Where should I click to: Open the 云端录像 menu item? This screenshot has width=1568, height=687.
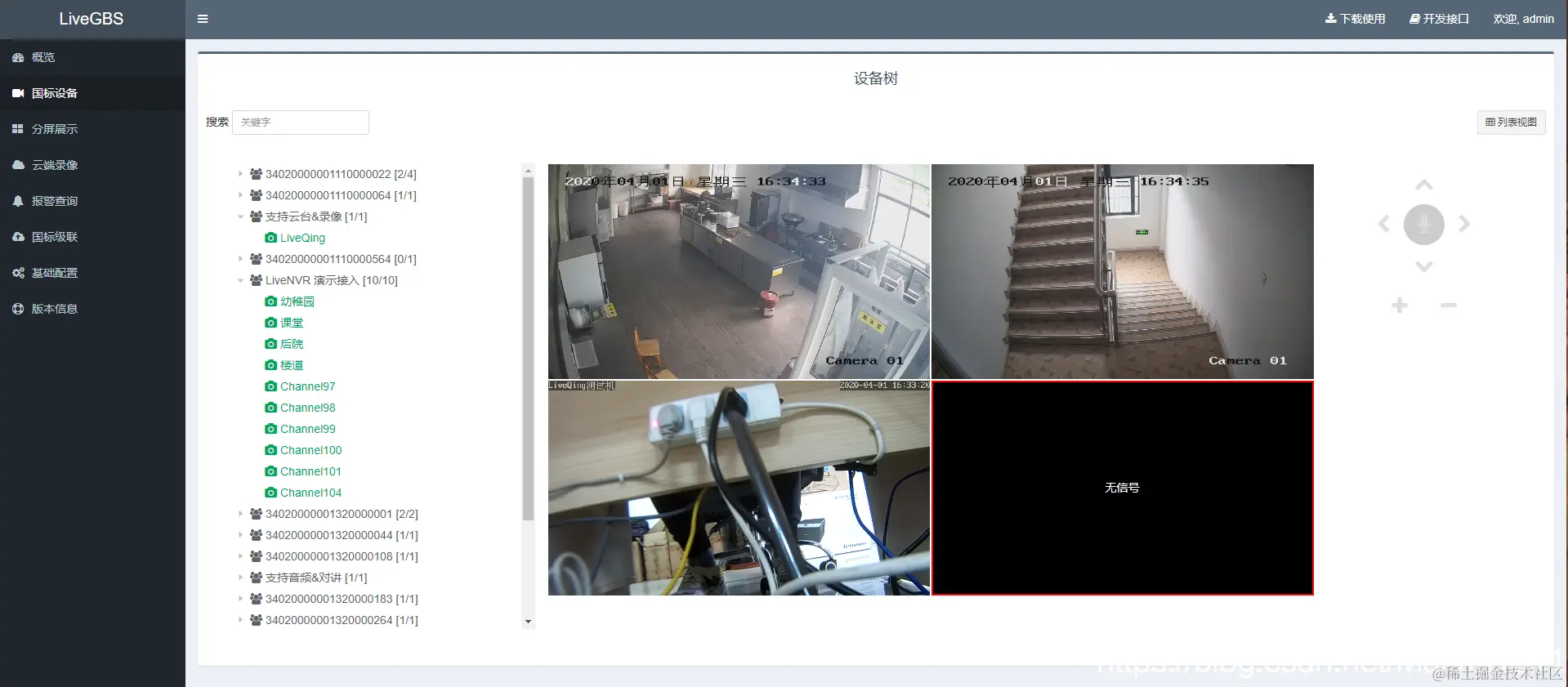[92, 165]
